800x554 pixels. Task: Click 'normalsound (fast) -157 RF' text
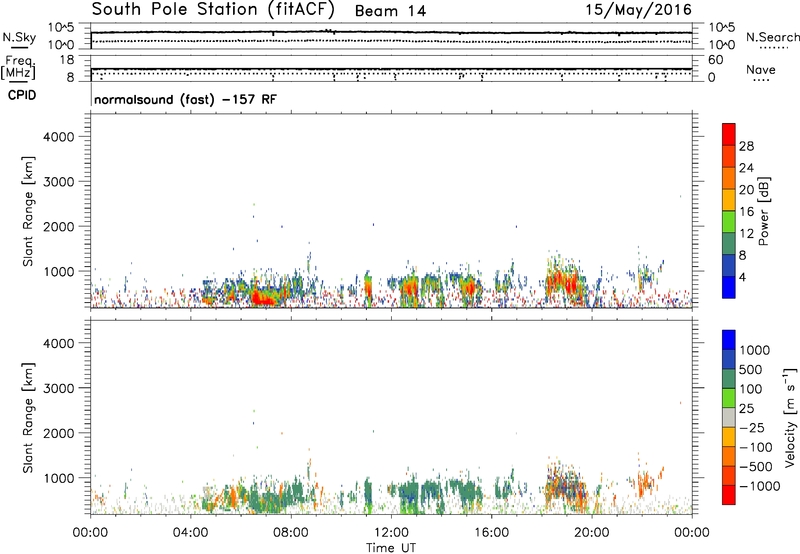(x=186, y=99)
